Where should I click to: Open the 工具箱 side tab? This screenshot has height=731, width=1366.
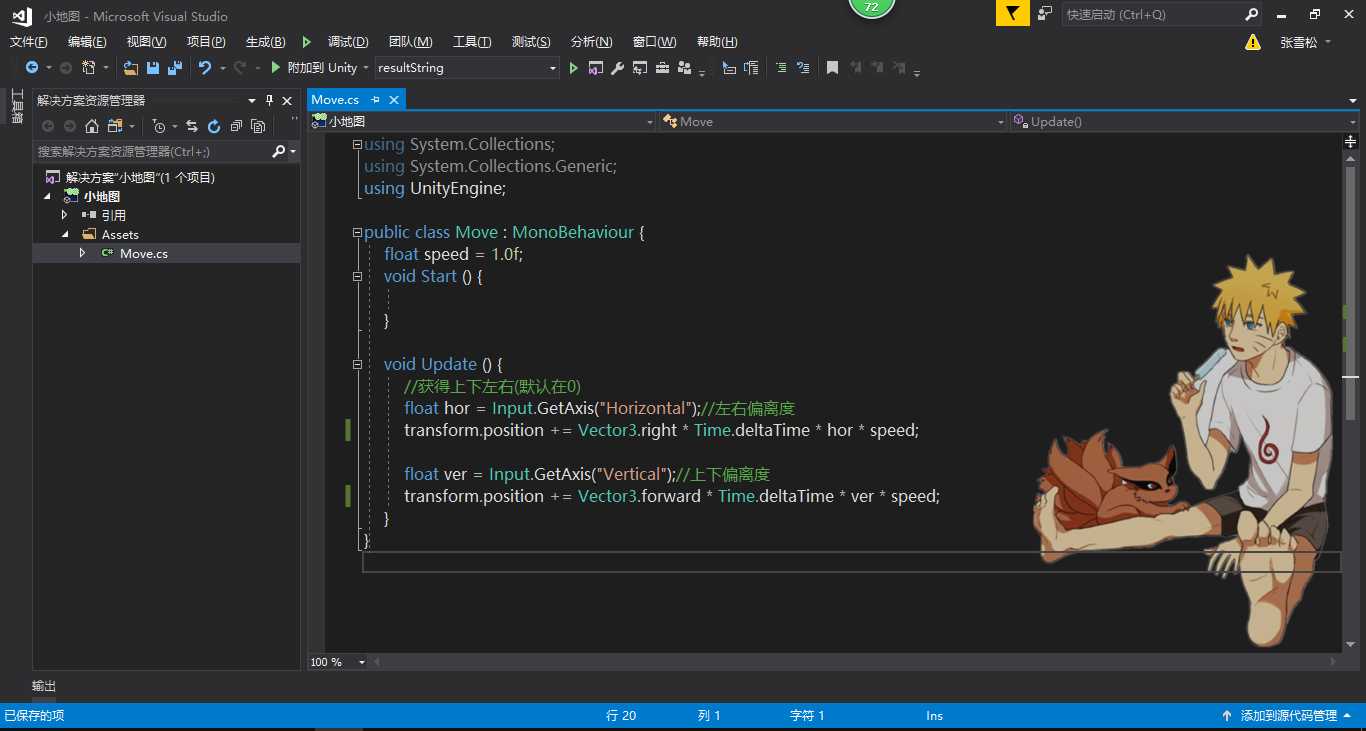coord(16,106)
